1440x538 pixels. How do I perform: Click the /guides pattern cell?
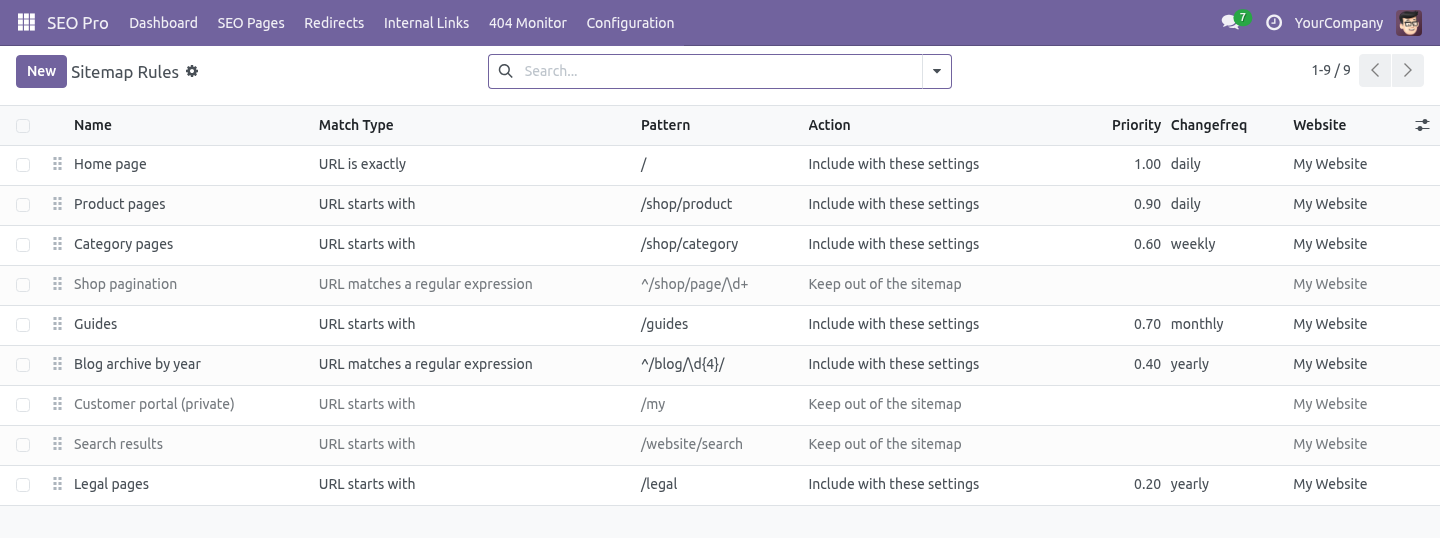coord(664,324)
